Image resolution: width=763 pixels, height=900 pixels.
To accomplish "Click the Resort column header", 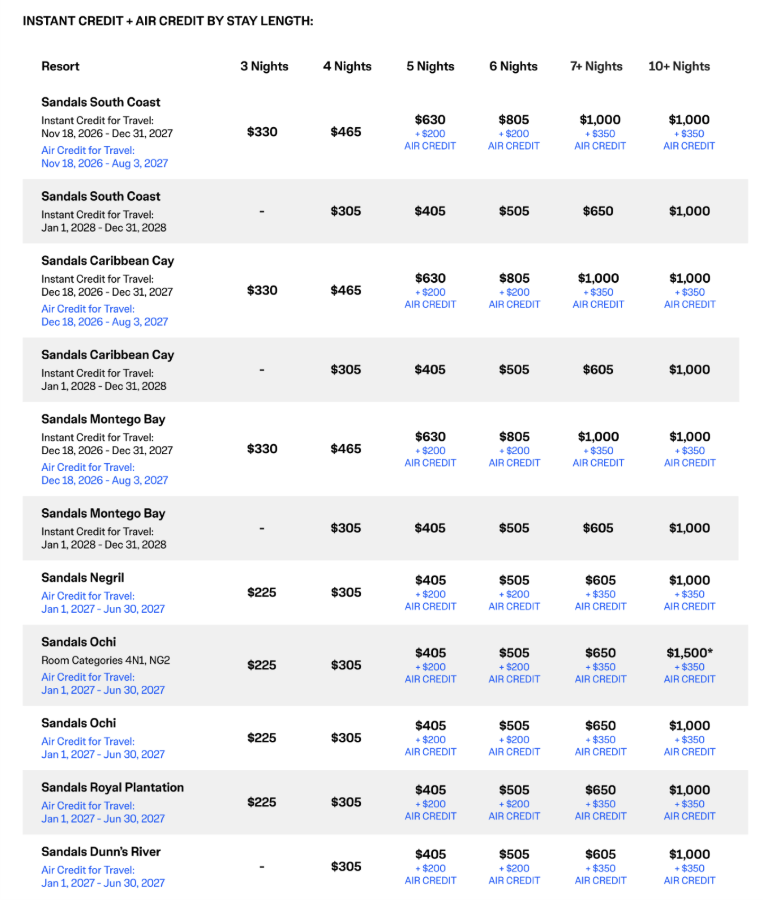I will click(60, 67).
